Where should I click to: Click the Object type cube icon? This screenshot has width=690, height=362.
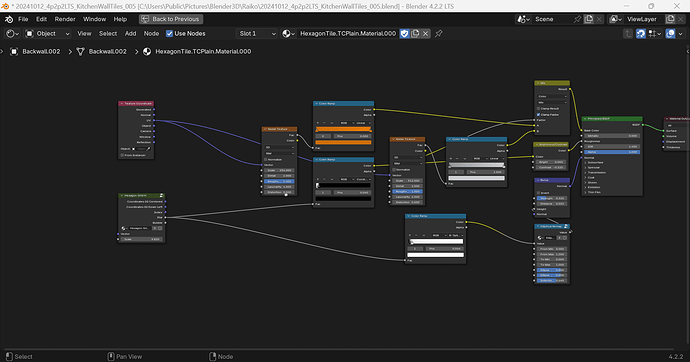(x=29, y=33)
